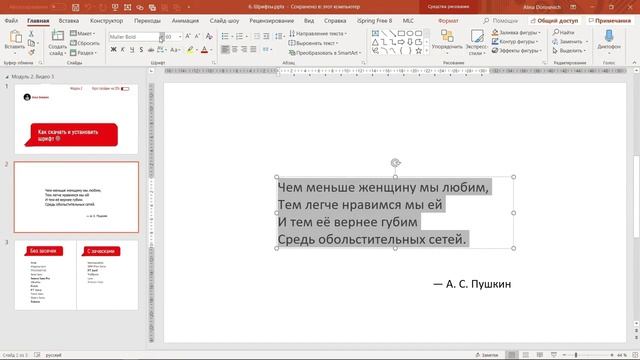This screenshot has height=360, width=640.
Task: Switch to reading view in status bar
Action: tap(540, 355)
